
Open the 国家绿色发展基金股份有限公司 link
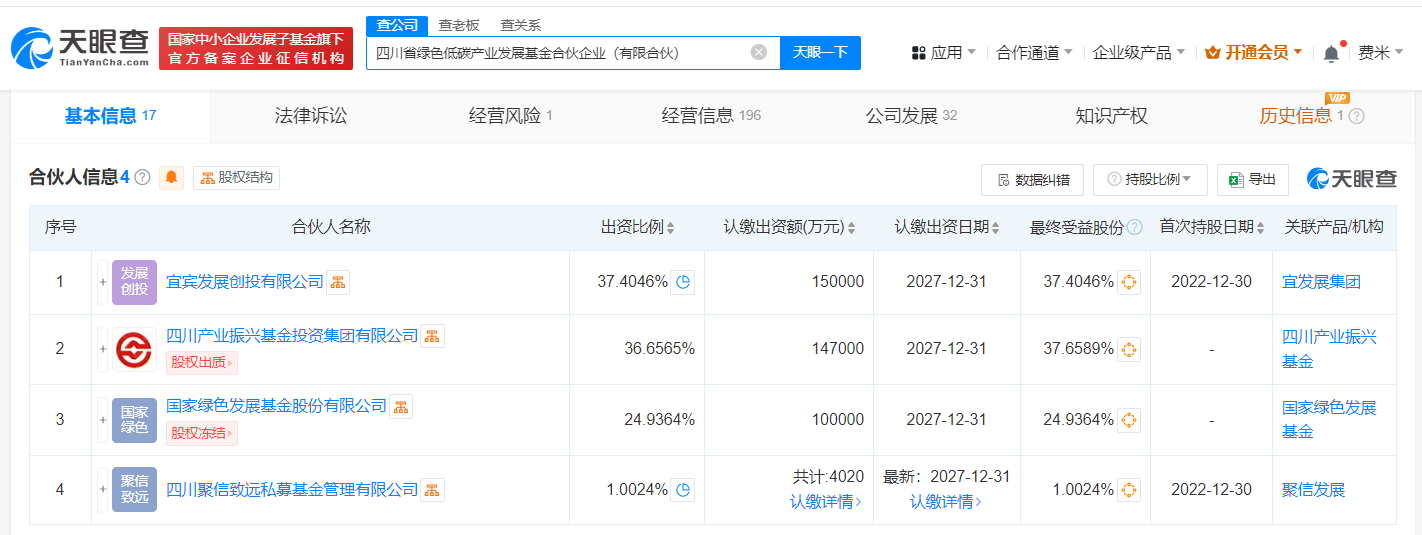pos(276,406)
